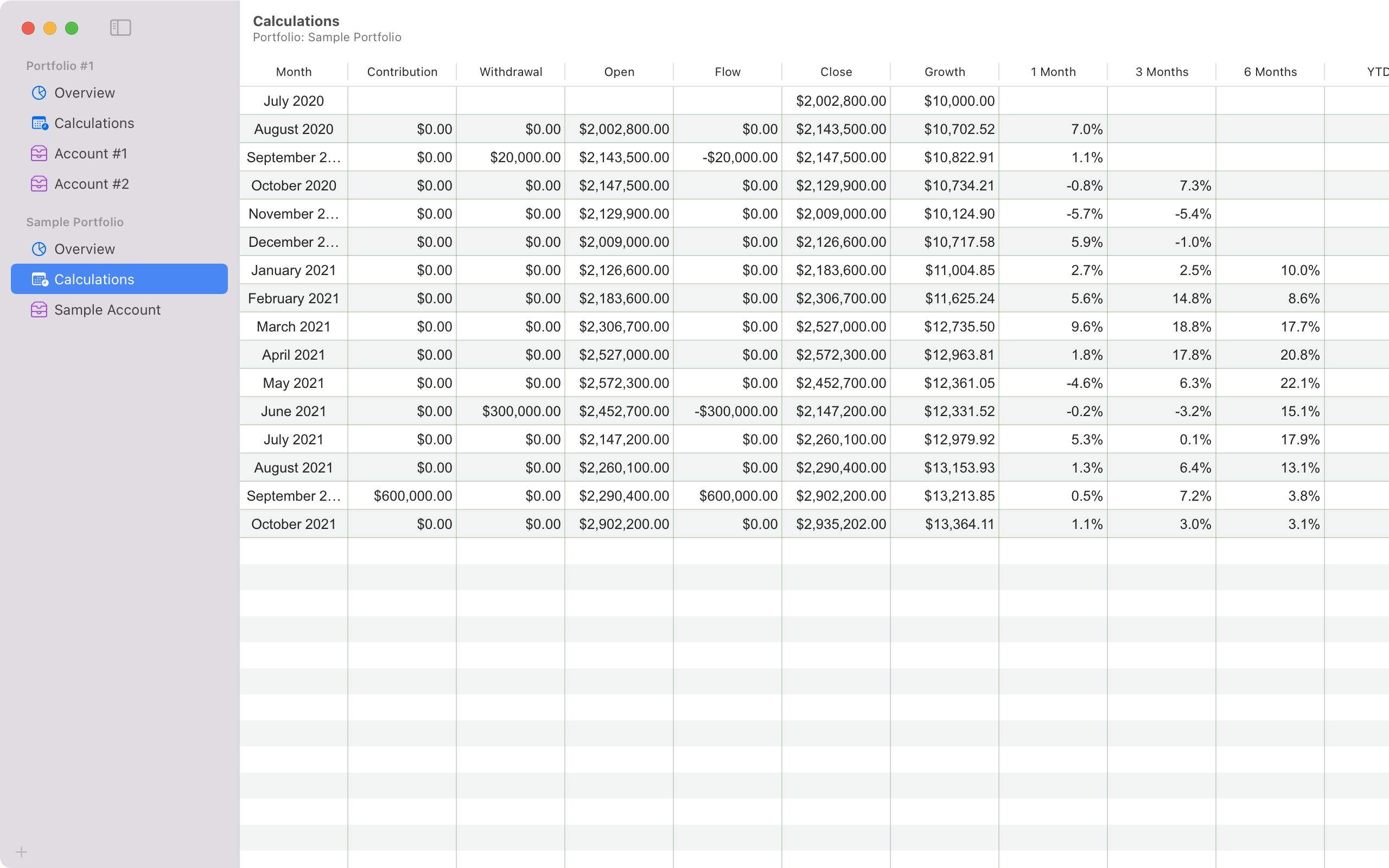Click the Account #1 tray icon
The height and width of the screenshot is (868, 1389).
(39, 154)
